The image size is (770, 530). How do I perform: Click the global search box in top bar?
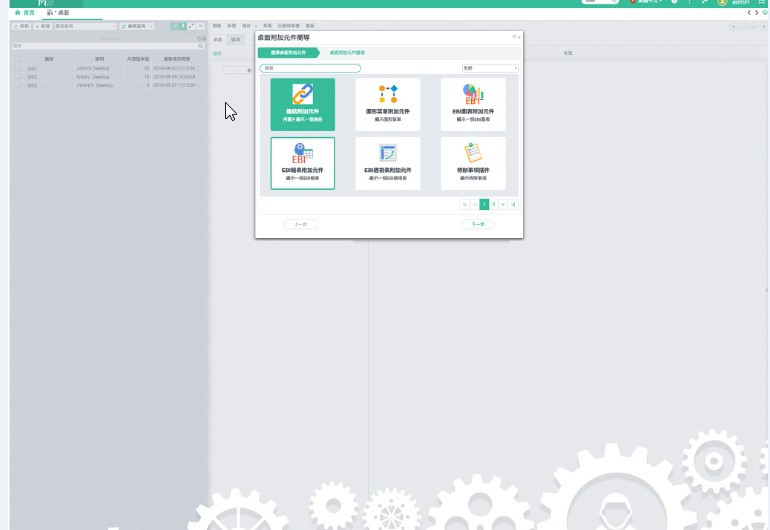(600, 1)
